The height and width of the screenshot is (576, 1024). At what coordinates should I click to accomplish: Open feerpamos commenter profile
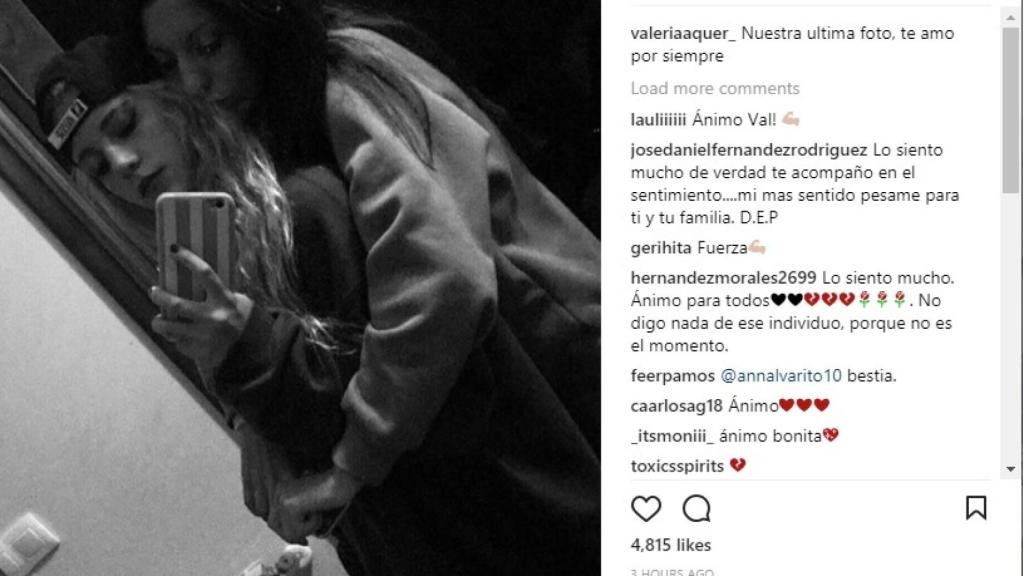(x=673, y=376)
